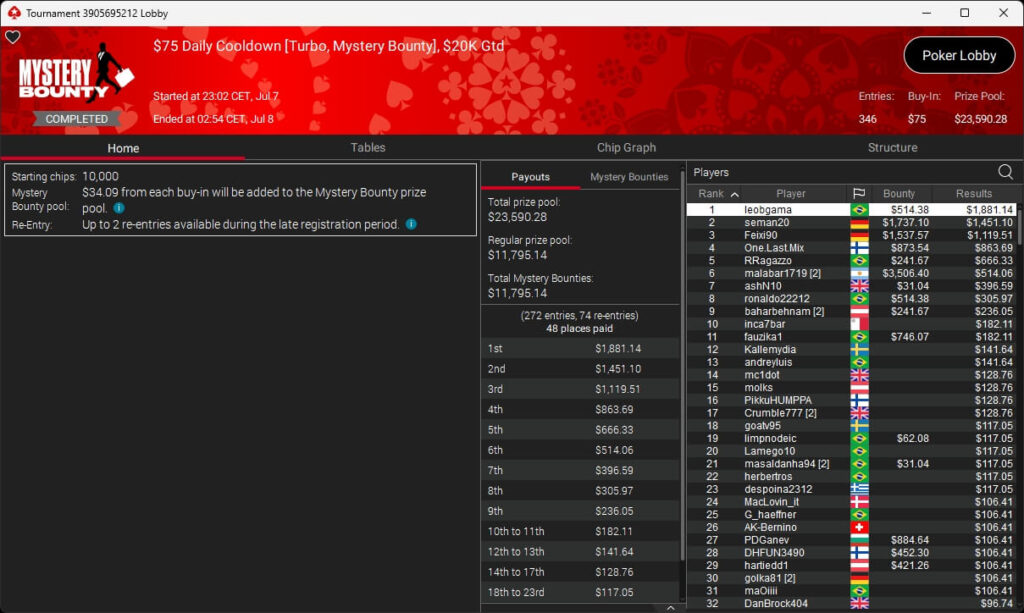Toggle Rank column sort arrow
Image resolution: width=1024 pixels, height=613 pixels.
(735, 194)
